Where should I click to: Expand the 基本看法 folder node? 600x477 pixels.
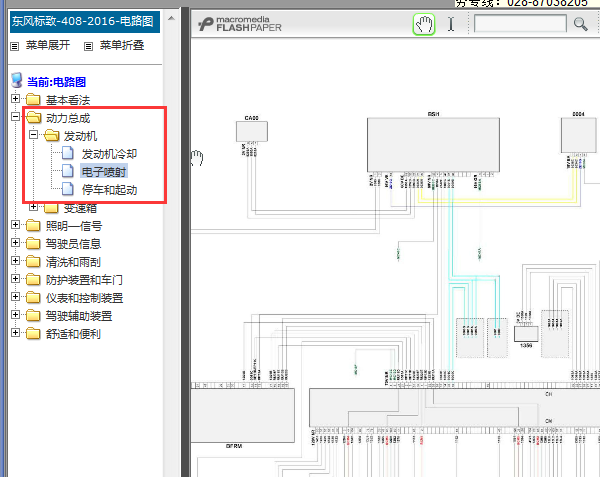click(x=15, y=99)
